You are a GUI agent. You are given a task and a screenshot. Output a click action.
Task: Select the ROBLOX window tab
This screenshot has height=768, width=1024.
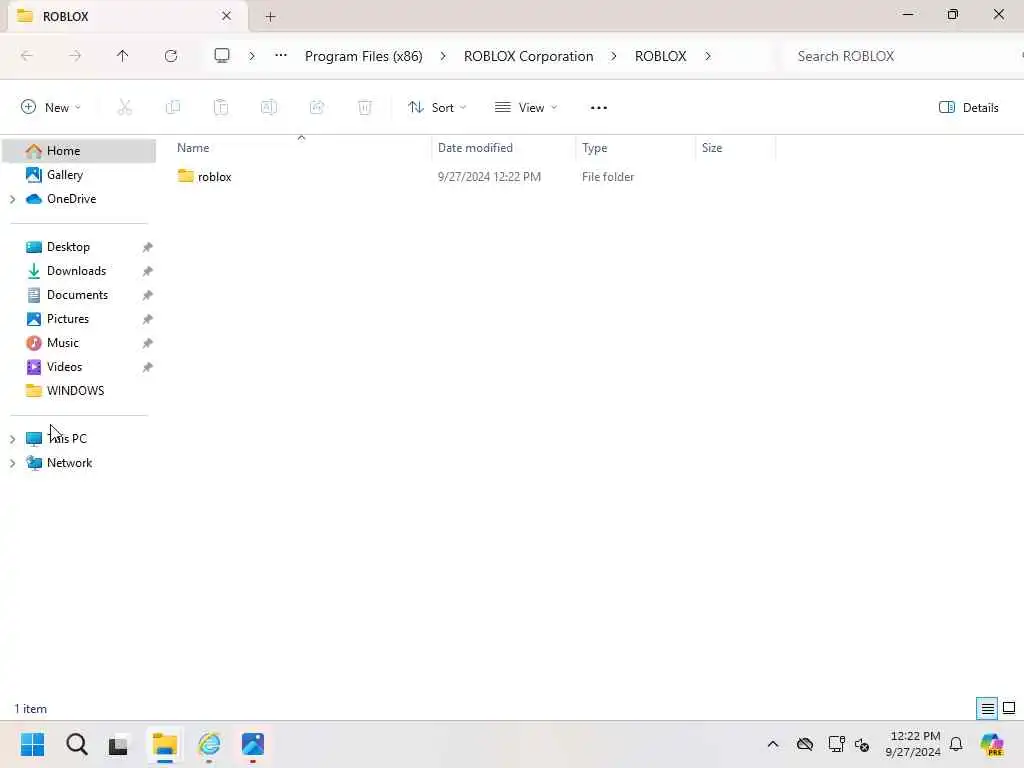coord(127,16)
